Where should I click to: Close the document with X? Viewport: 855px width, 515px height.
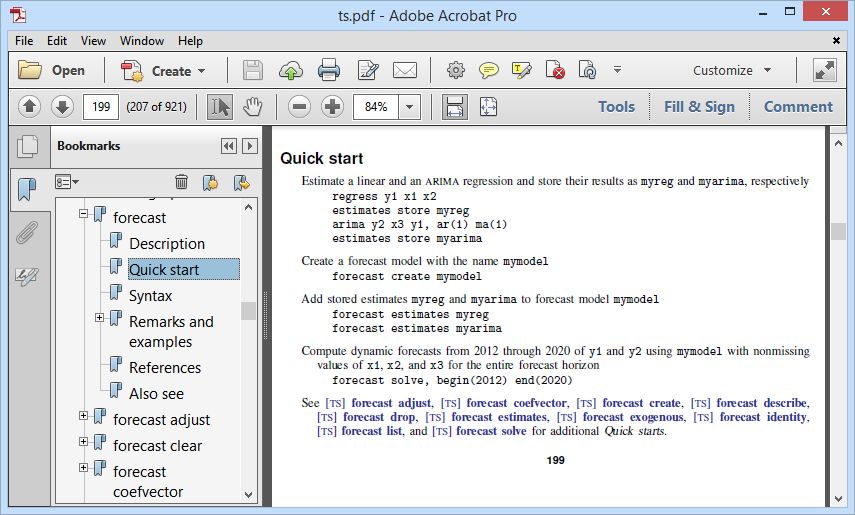836,40
